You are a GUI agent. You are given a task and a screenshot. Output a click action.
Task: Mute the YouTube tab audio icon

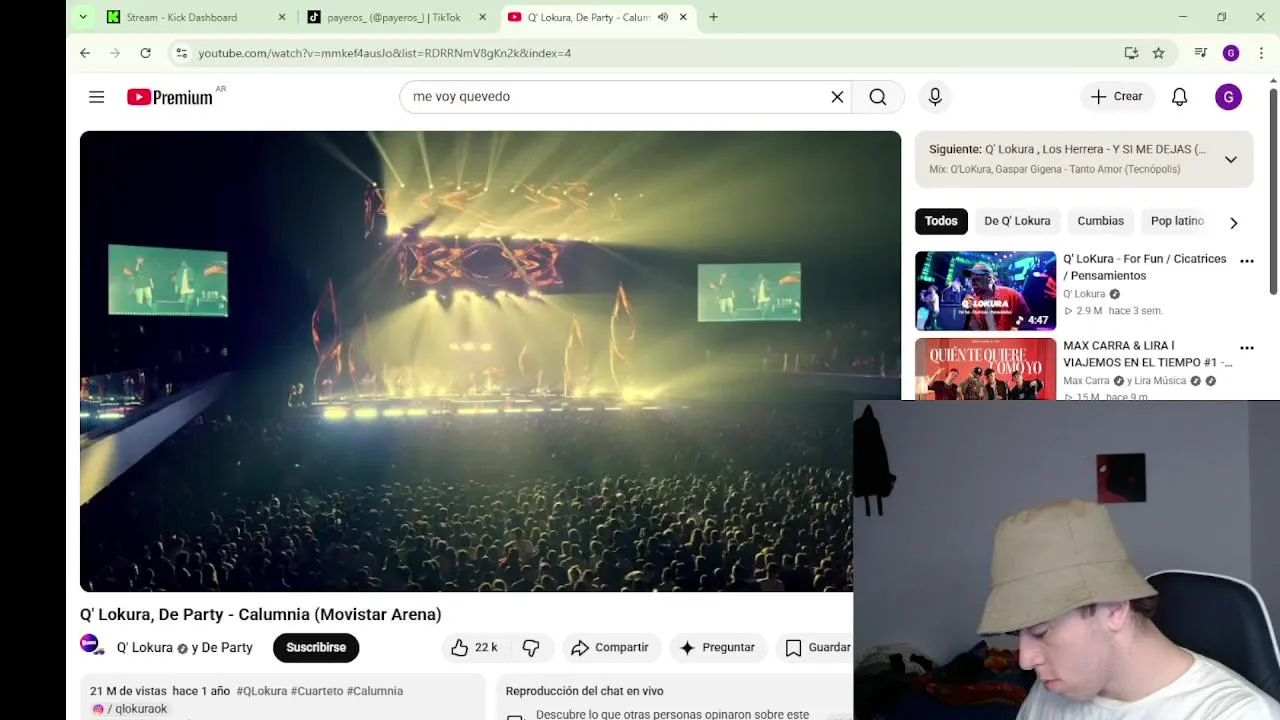tap(662, 17)
